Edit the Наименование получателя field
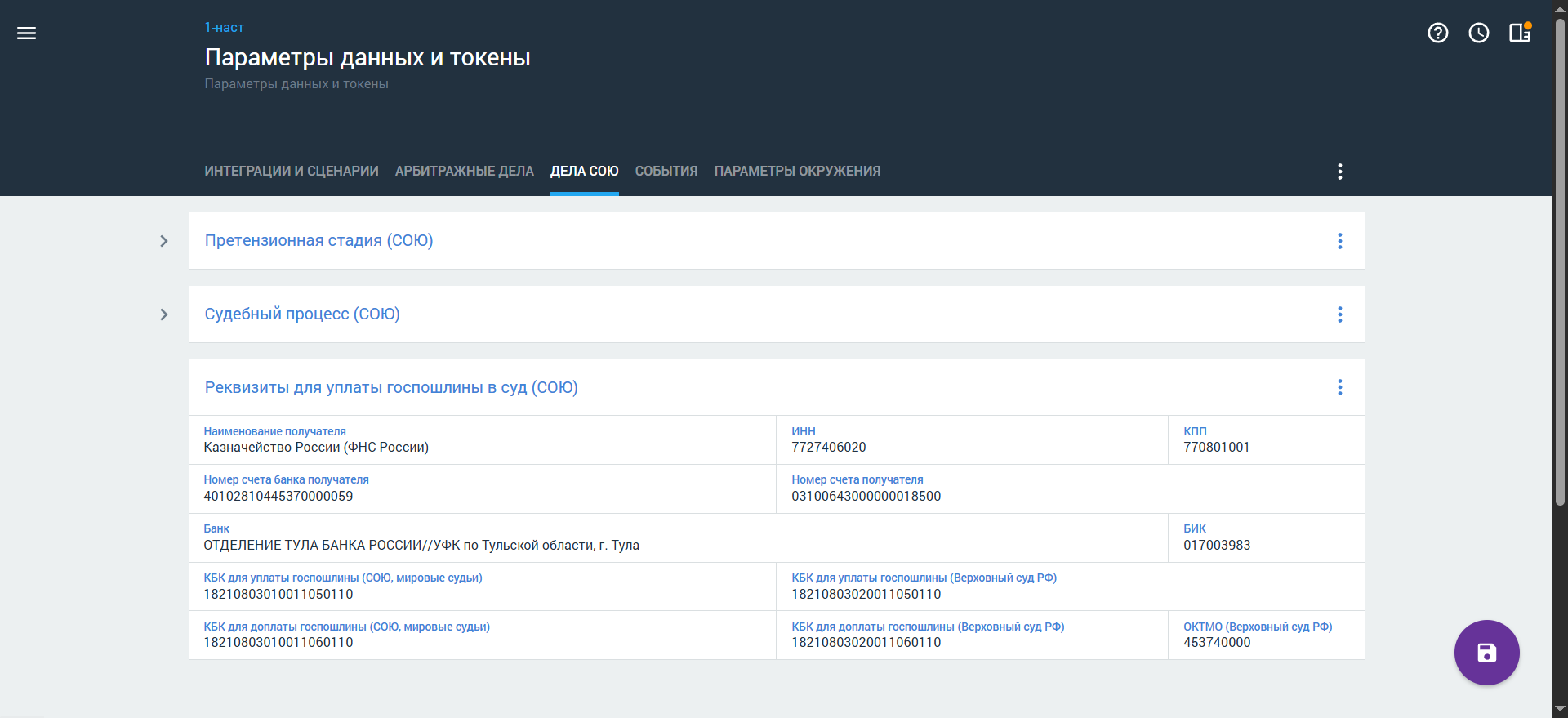This screenshot has width=1568, height=718. tap(482, 440)
